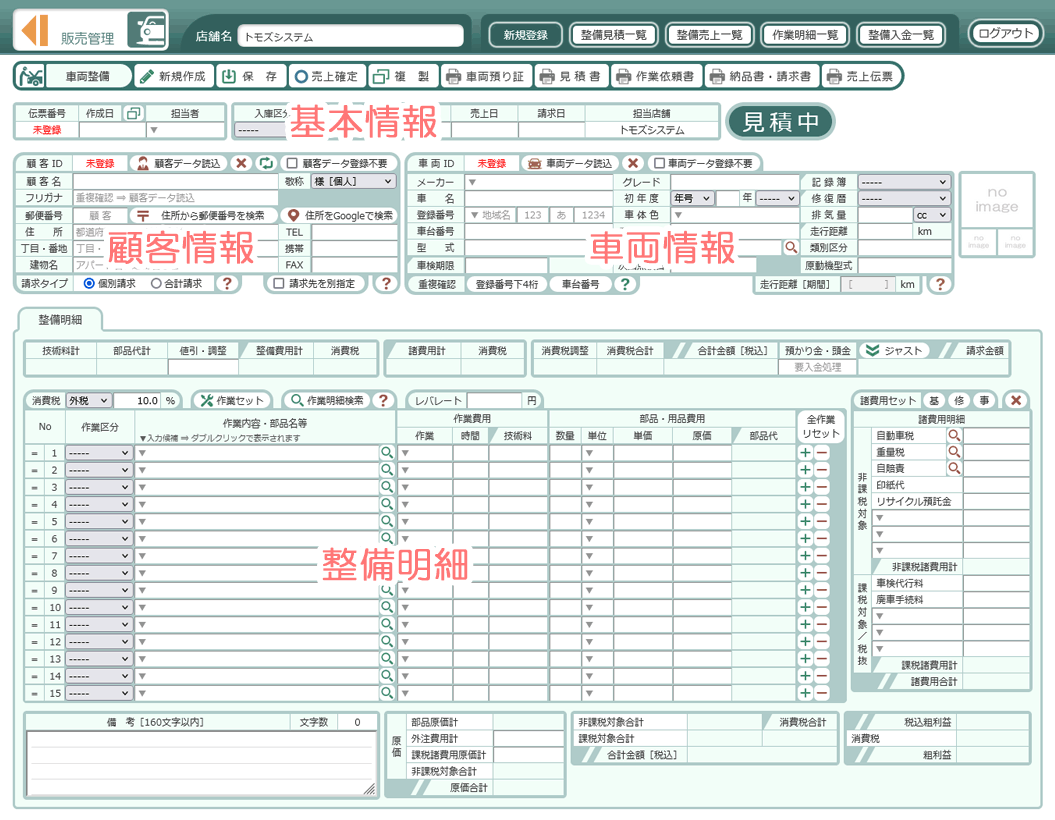Check 請求先を別指定 checkbox
The height and width of the screenshot is (820, 1055).
click(279, 284)
